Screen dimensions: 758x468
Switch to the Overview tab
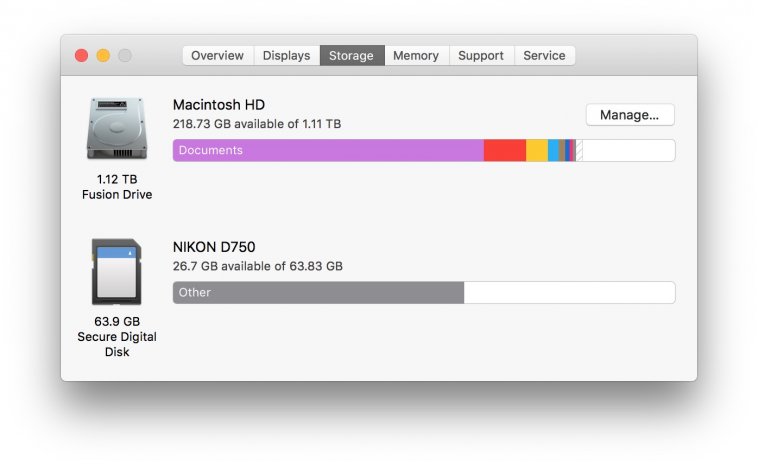click(x=218, y=56)
